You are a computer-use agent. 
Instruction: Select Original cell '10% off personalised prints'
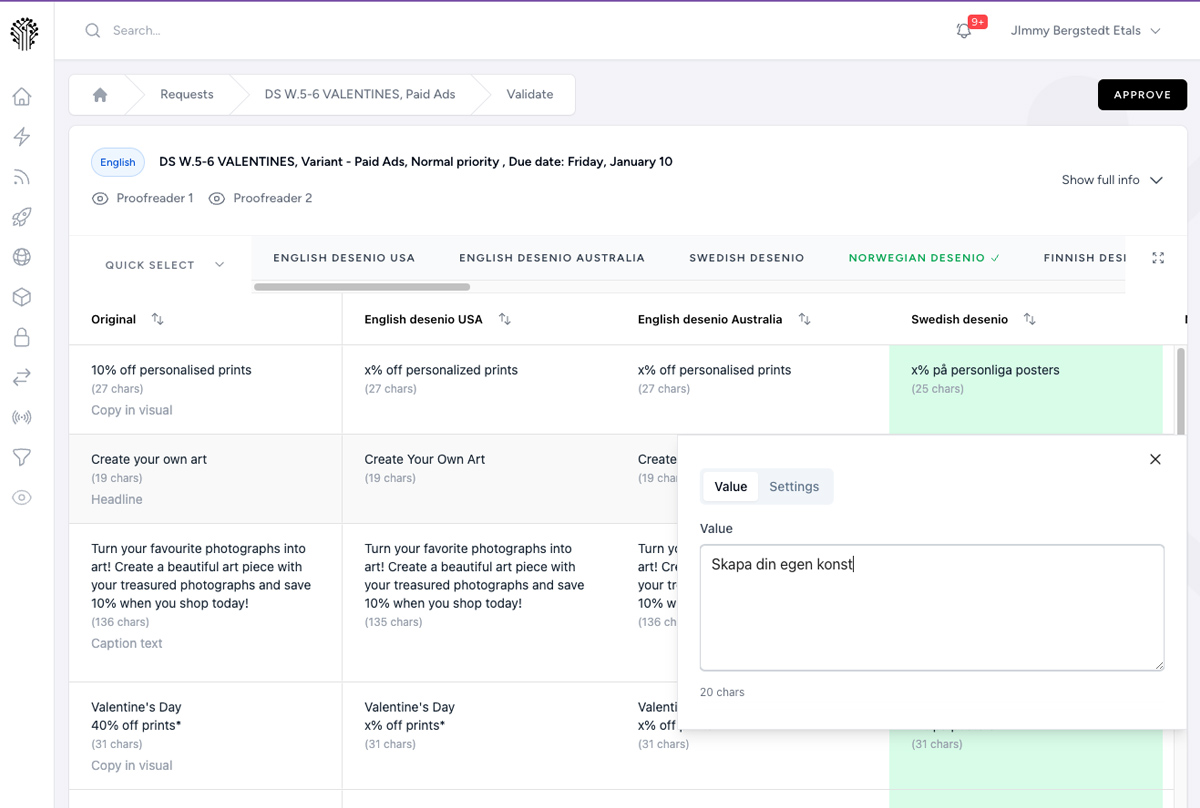point(205,390)
